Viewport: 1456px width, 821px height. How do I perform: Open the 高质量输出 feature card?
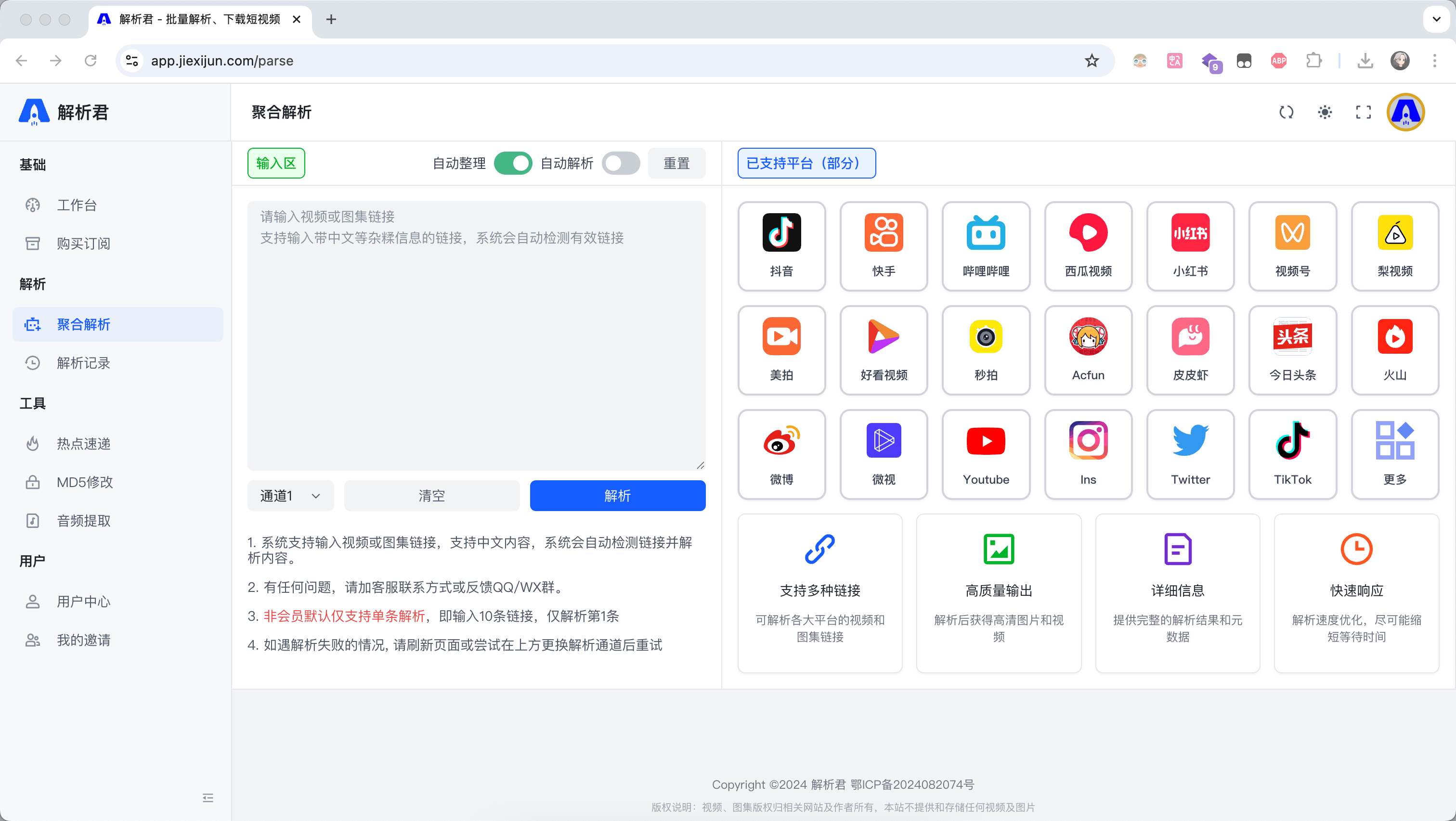point(999,593)
